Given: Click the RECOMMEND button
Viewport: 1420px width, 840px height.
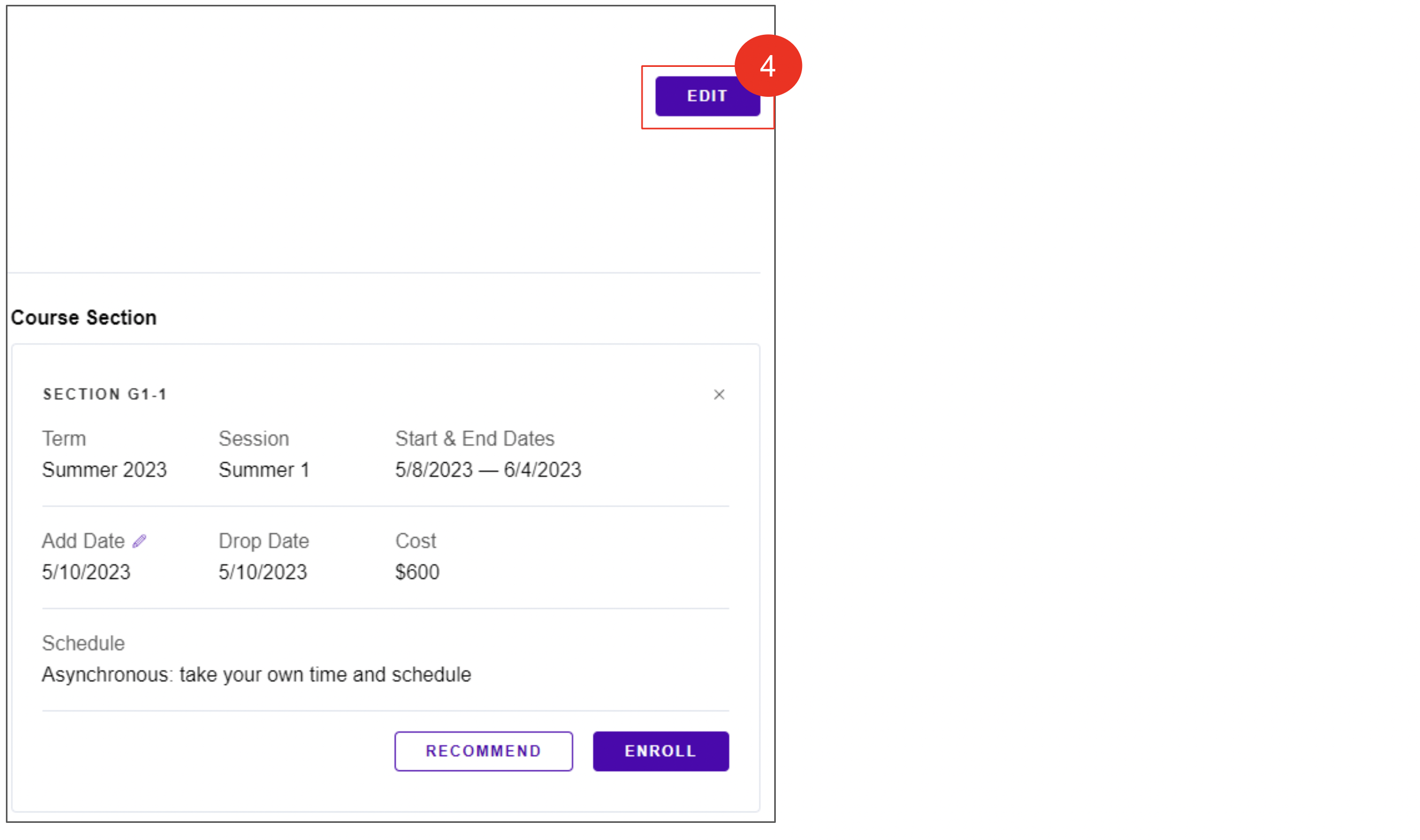Looking at the screenshot, I should (x=483, y=751).
